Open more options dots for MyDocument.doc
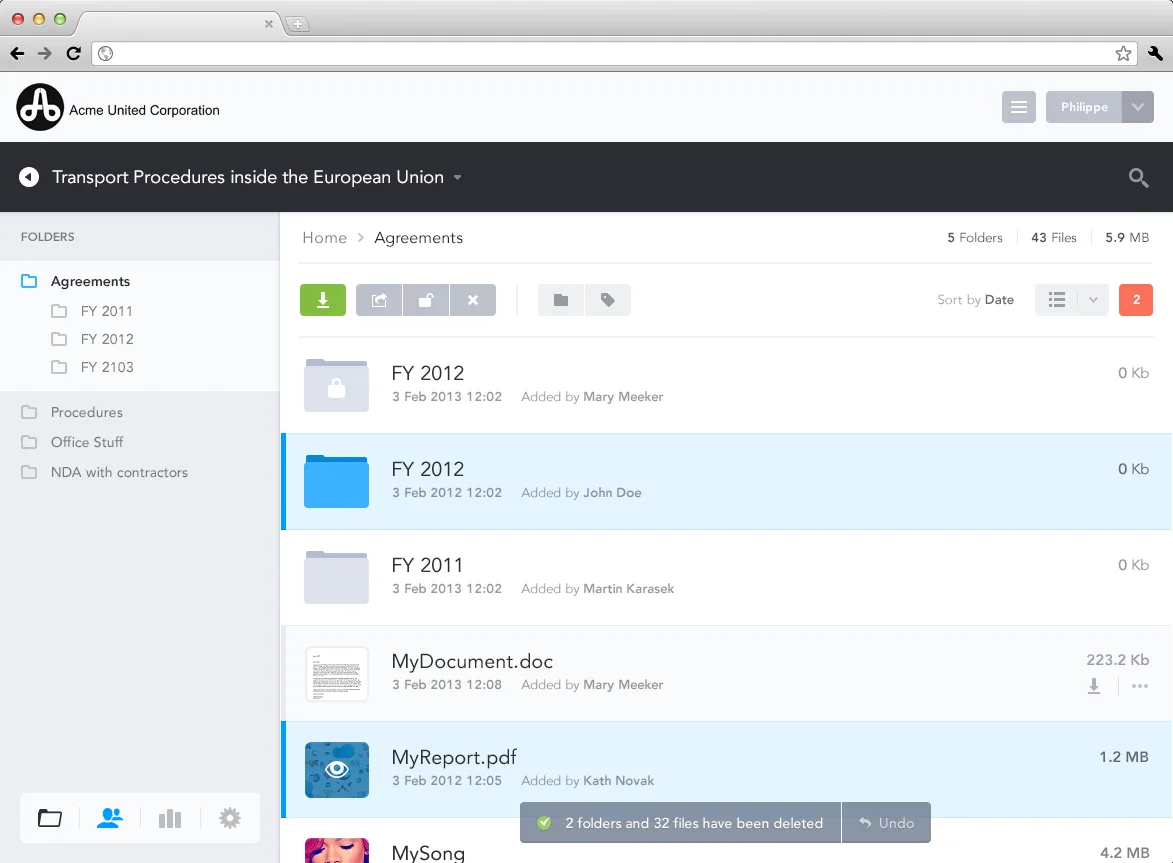Screen dimensions: 1173x863 pos(1139,686)
